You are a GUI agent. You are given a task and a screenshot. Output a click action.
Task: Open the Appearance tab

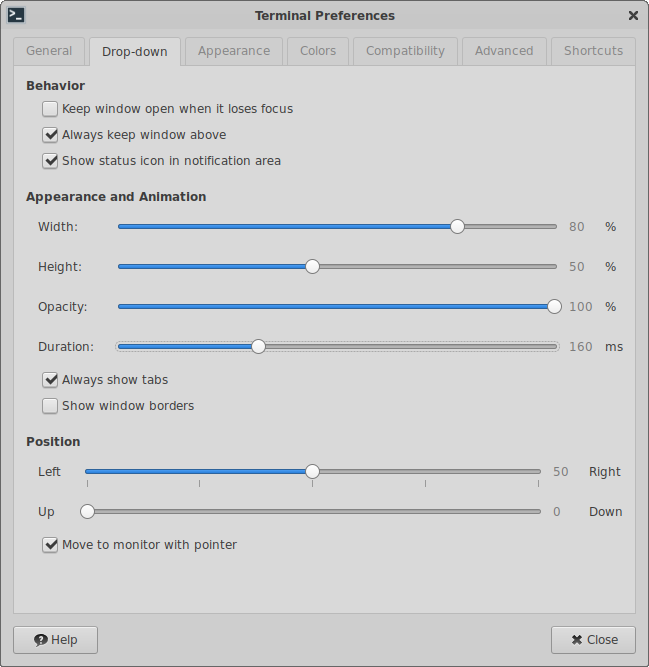(234, 51)
